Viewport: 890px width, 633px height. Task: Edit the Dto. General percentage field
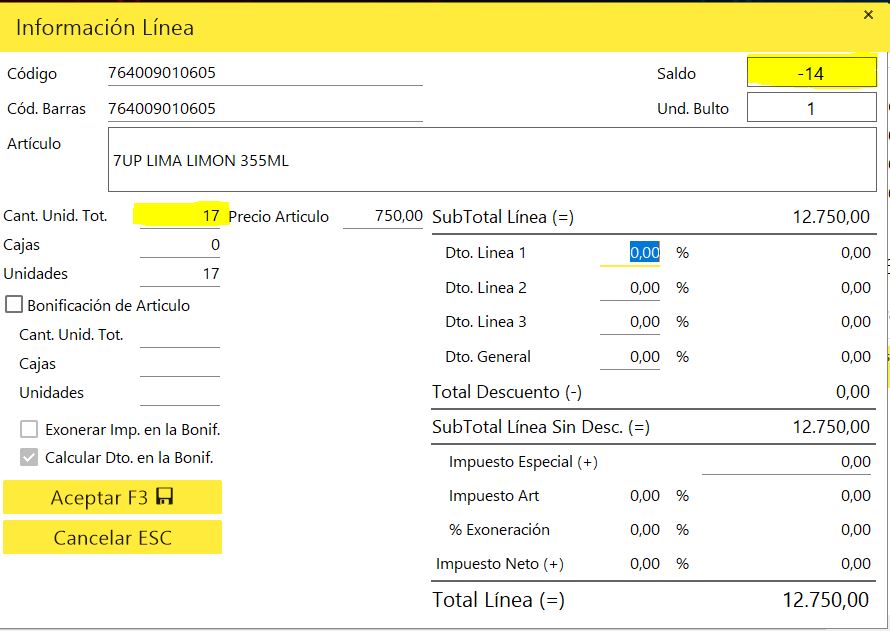(x=631, y=357)
